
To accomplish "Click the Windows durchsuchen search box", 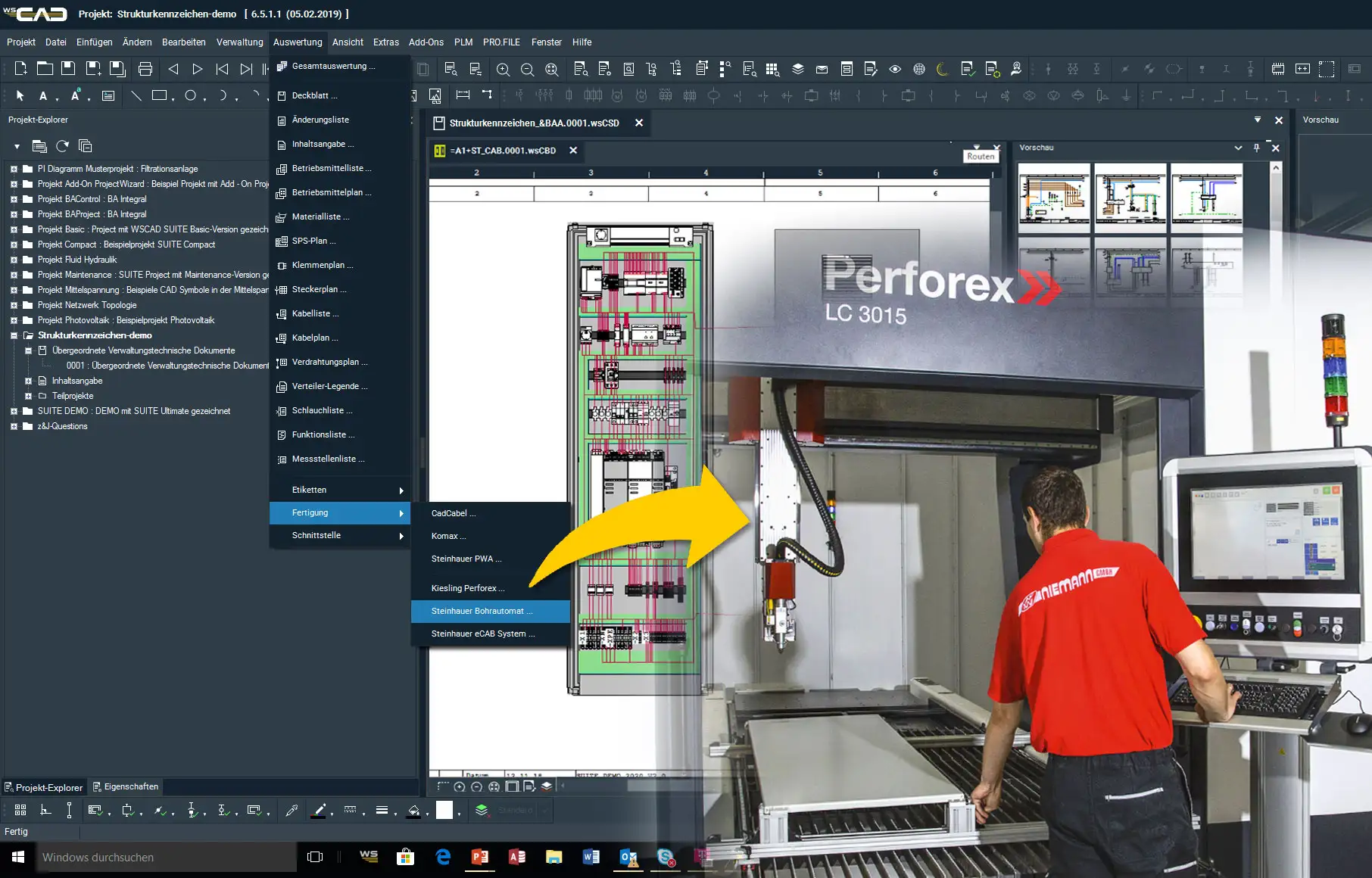I will (167, 858).
